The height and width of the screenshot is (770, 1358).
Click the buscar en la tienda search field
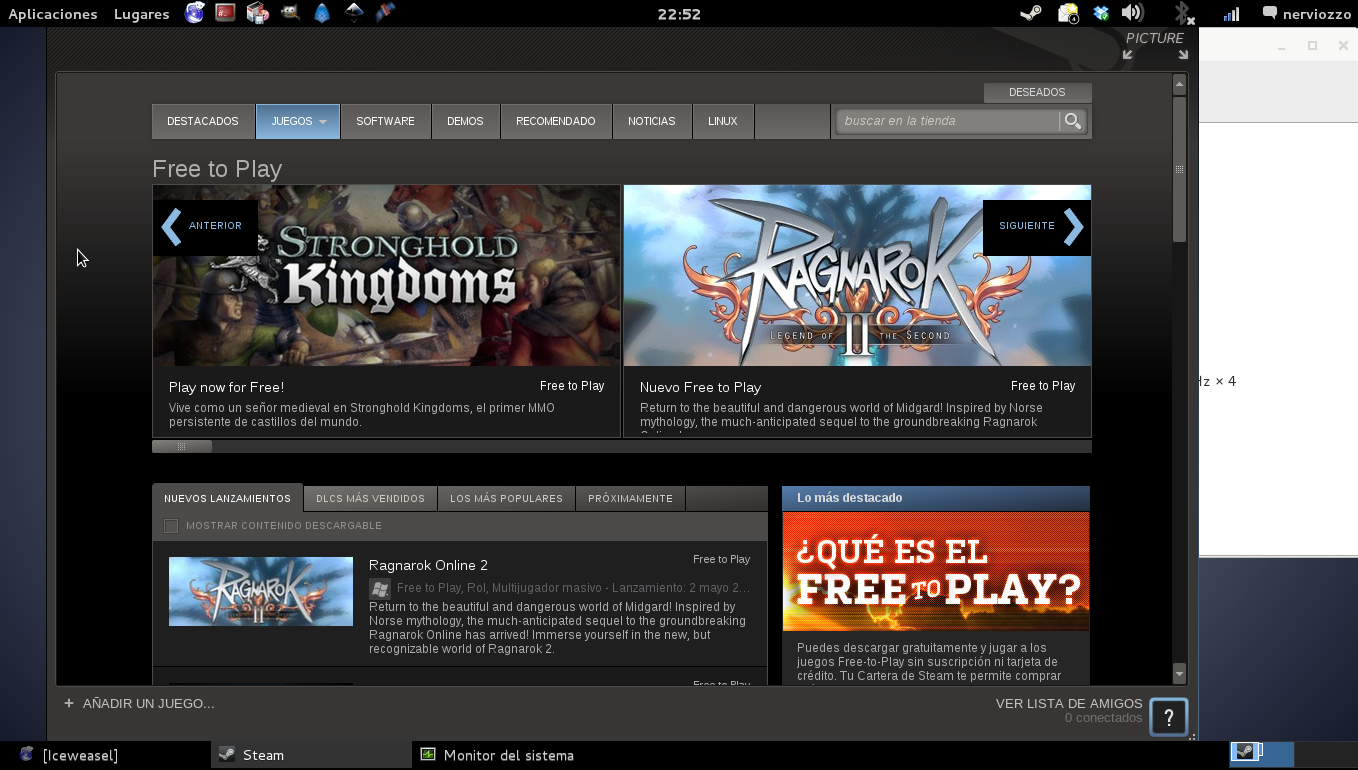tap(945, 120)
